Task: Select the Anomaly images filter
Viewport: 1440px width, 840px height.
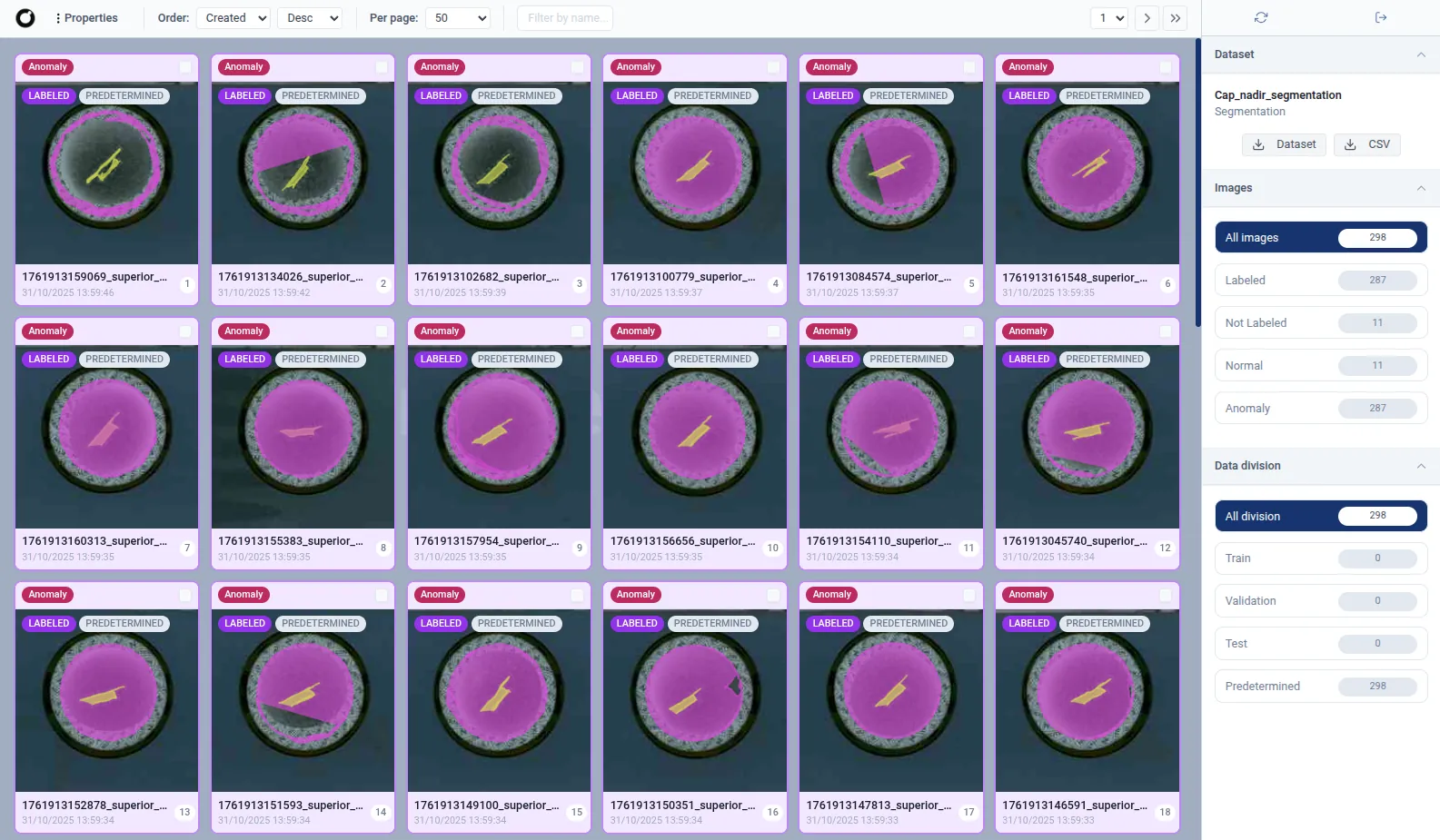Action: 1320,408
